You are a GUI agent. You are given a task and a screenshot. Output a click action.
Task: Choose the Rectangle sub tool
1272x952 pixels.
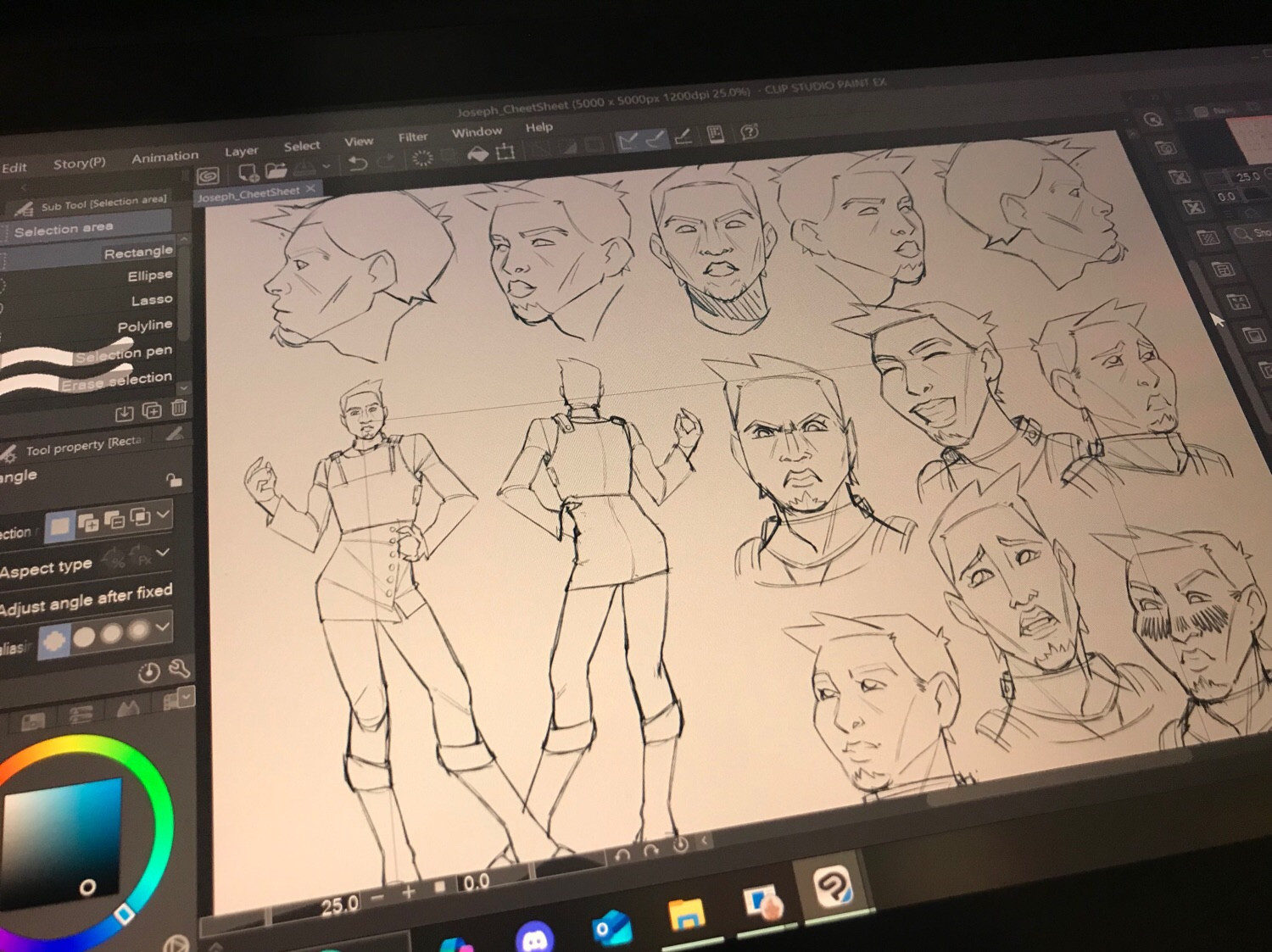click(x=88, y=253)
